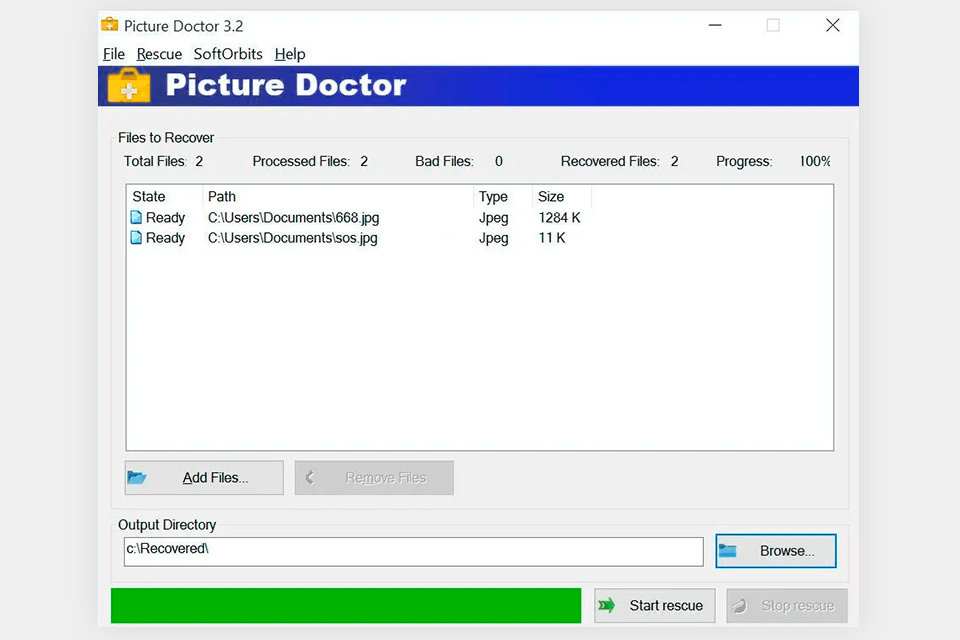Click the green progress bar
This screenshot has height=640, width=960.
point(345,605)
